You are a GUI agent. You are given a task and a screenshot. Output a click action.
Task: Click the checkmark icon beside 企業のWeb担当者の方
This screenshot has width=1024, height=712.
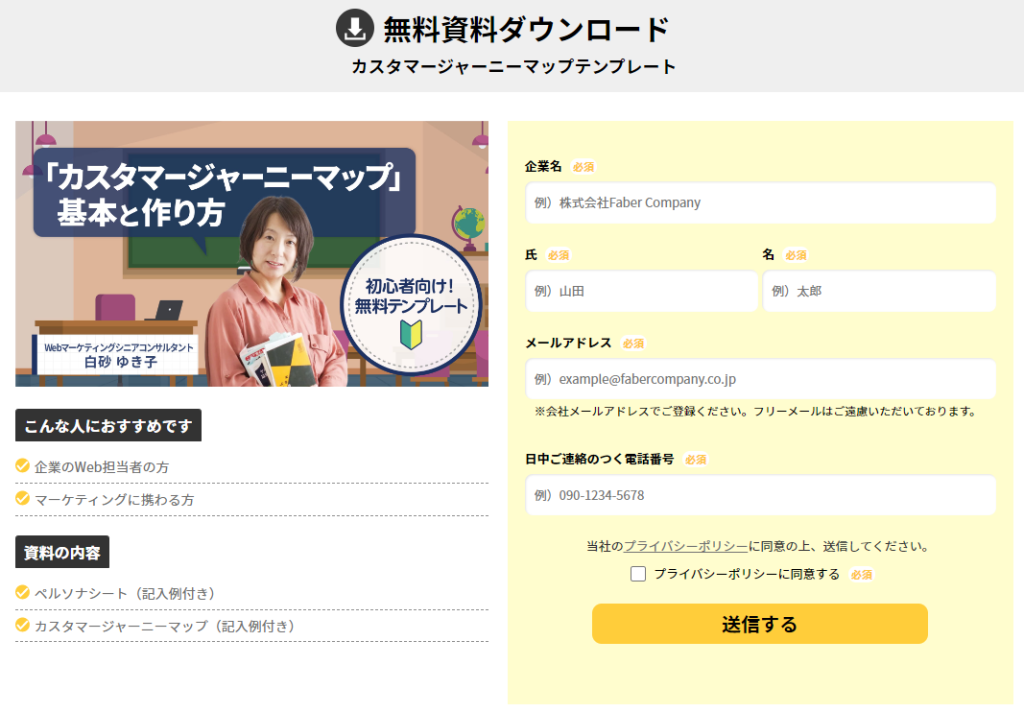point(23,466)
